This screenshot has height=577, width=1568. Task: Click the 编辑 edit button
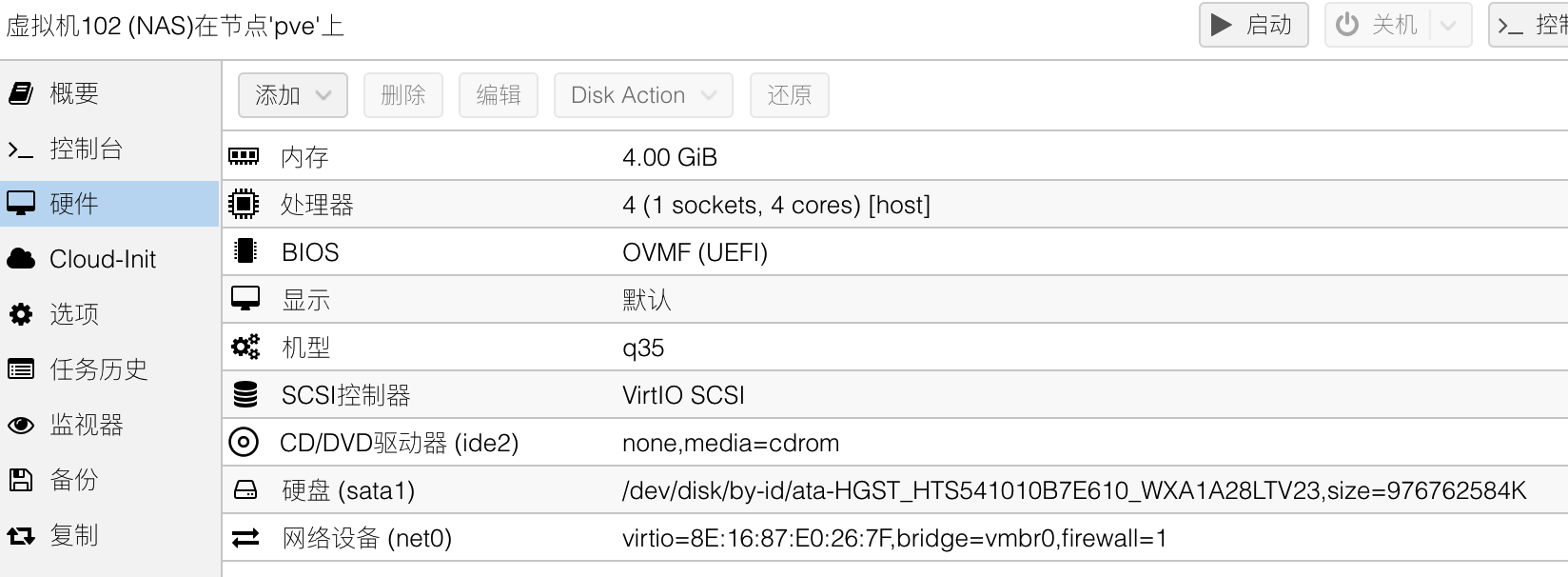(x=499, y=95)
